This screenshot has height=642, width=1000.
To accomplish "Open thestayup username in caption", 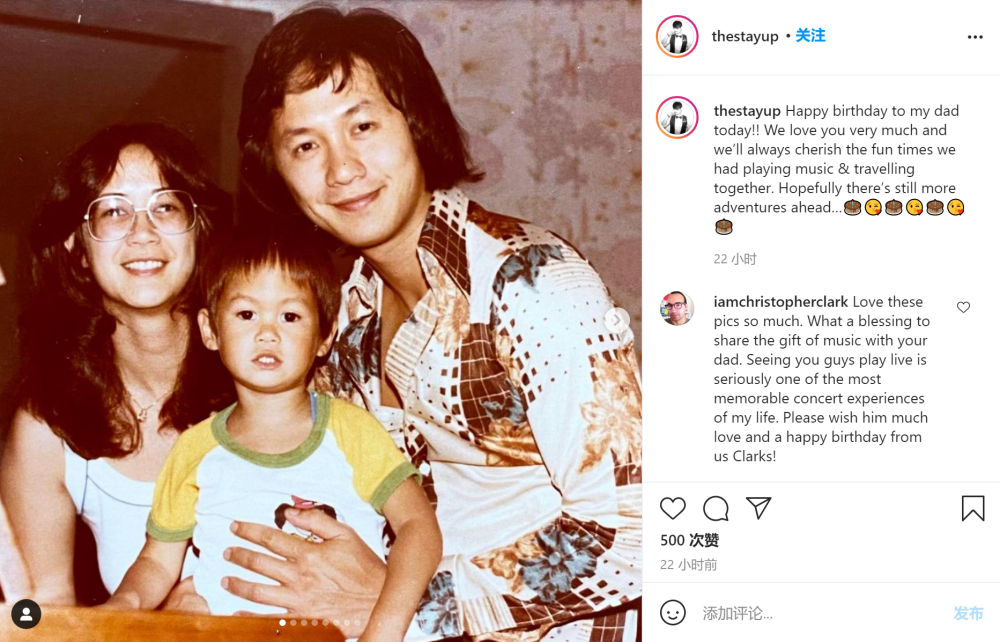I will click(x=747, y=111).
